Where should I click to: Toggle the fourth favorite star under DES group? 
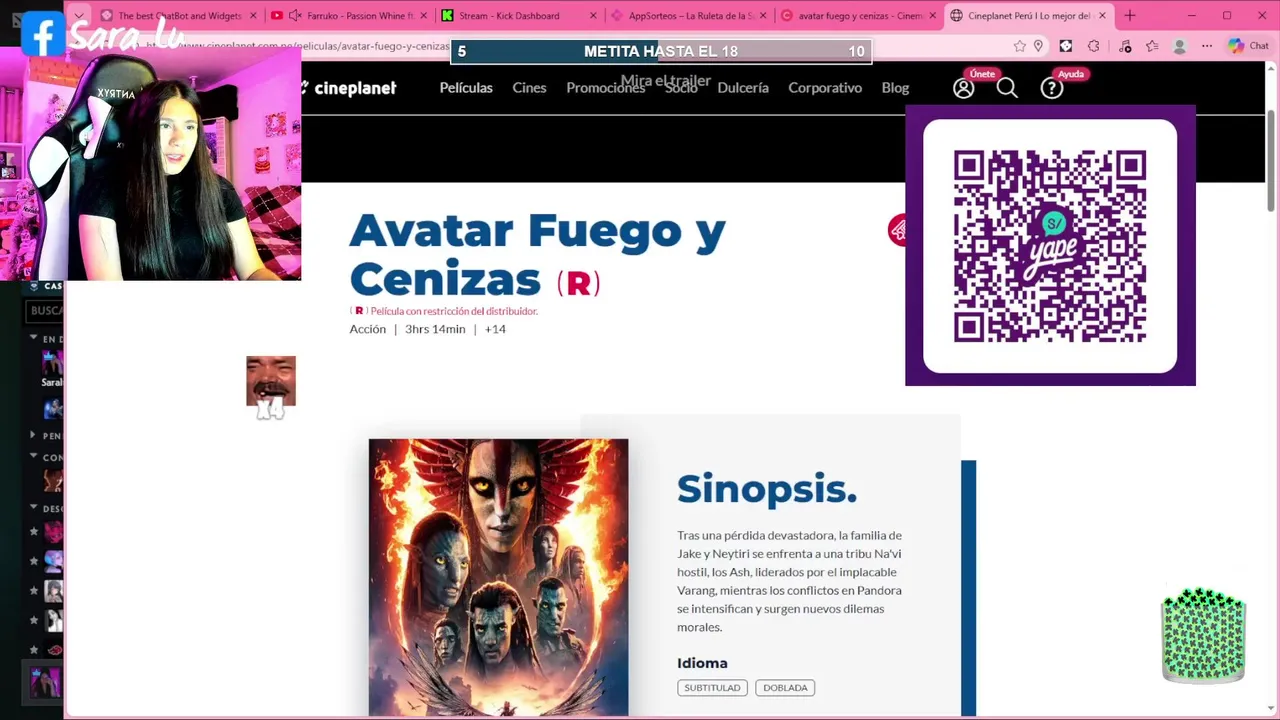coord(34,620)
